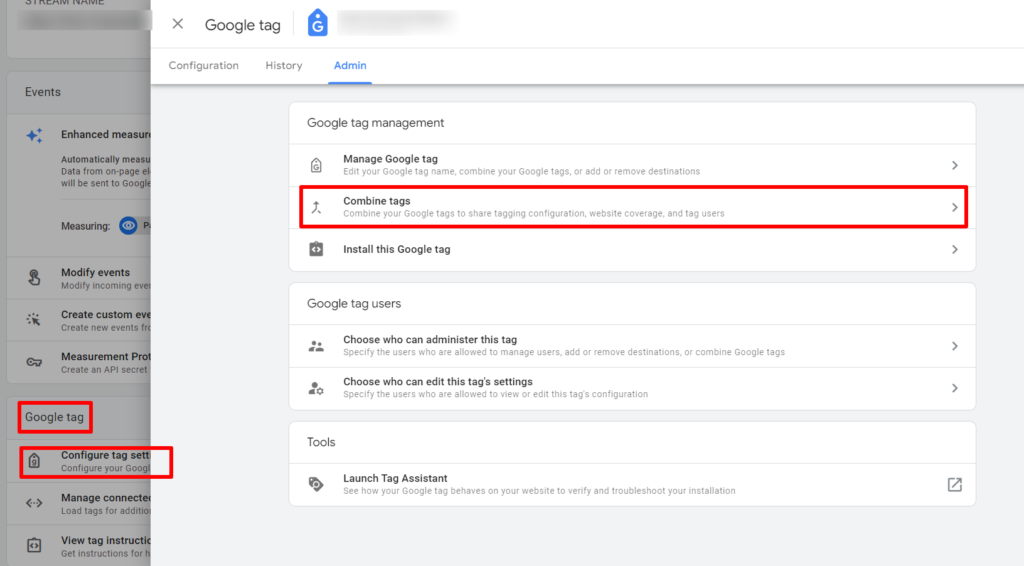
Task: Open Measurement Protocol API secrets row
Action: coord(79,362)
